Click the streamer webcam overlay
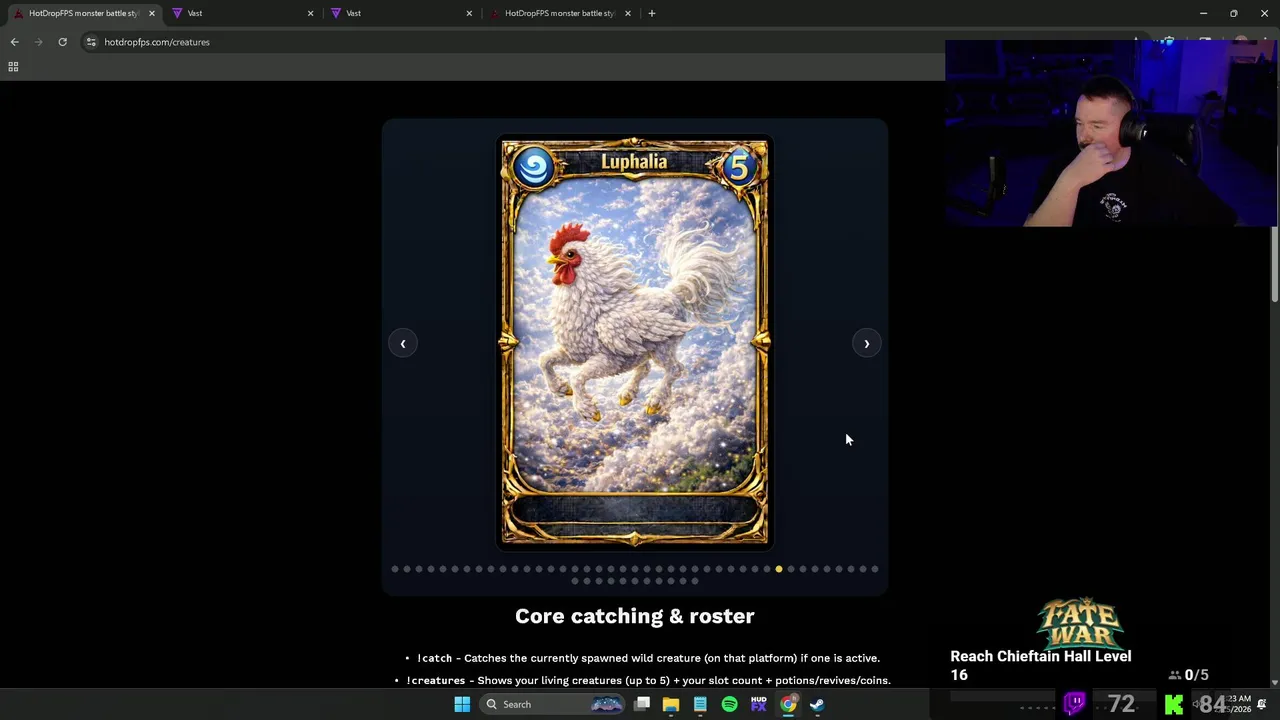The width and height of the screenshot is (1280, 720). click(1110, 133)
